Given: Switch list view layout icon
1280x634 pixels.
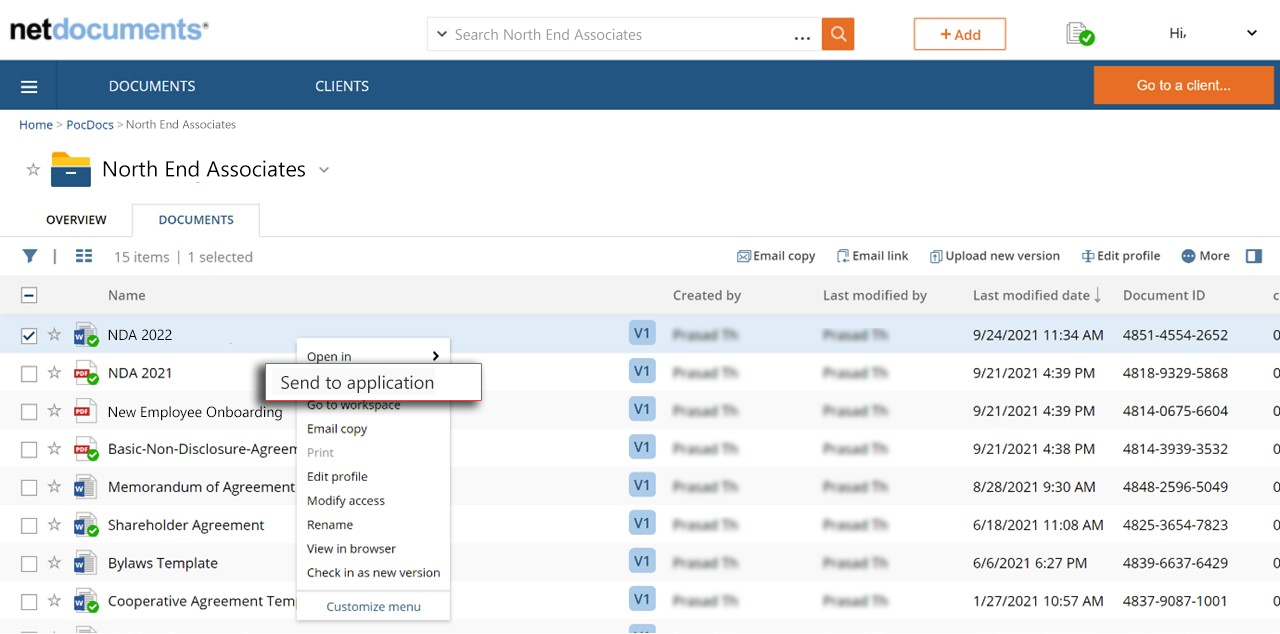Looking at the screenshot, I should click(84, 256).
